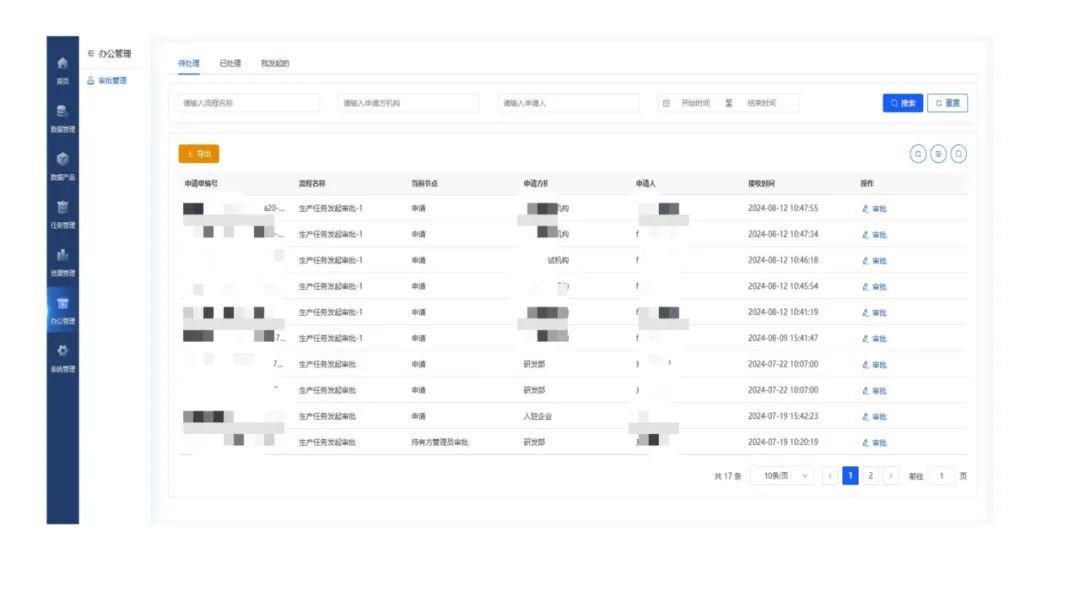Focus the 请输入申请人 input field
This screenshot has width=1080, height=608.
click(x=568, y=103)
